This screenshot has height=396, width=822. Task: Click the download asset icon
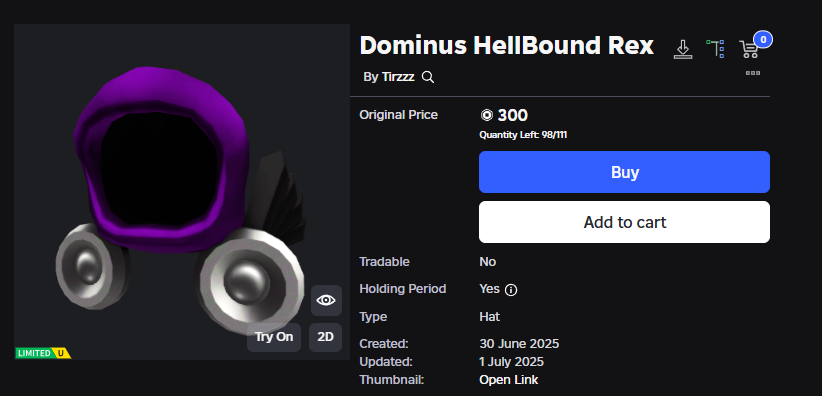click(683, 49)
